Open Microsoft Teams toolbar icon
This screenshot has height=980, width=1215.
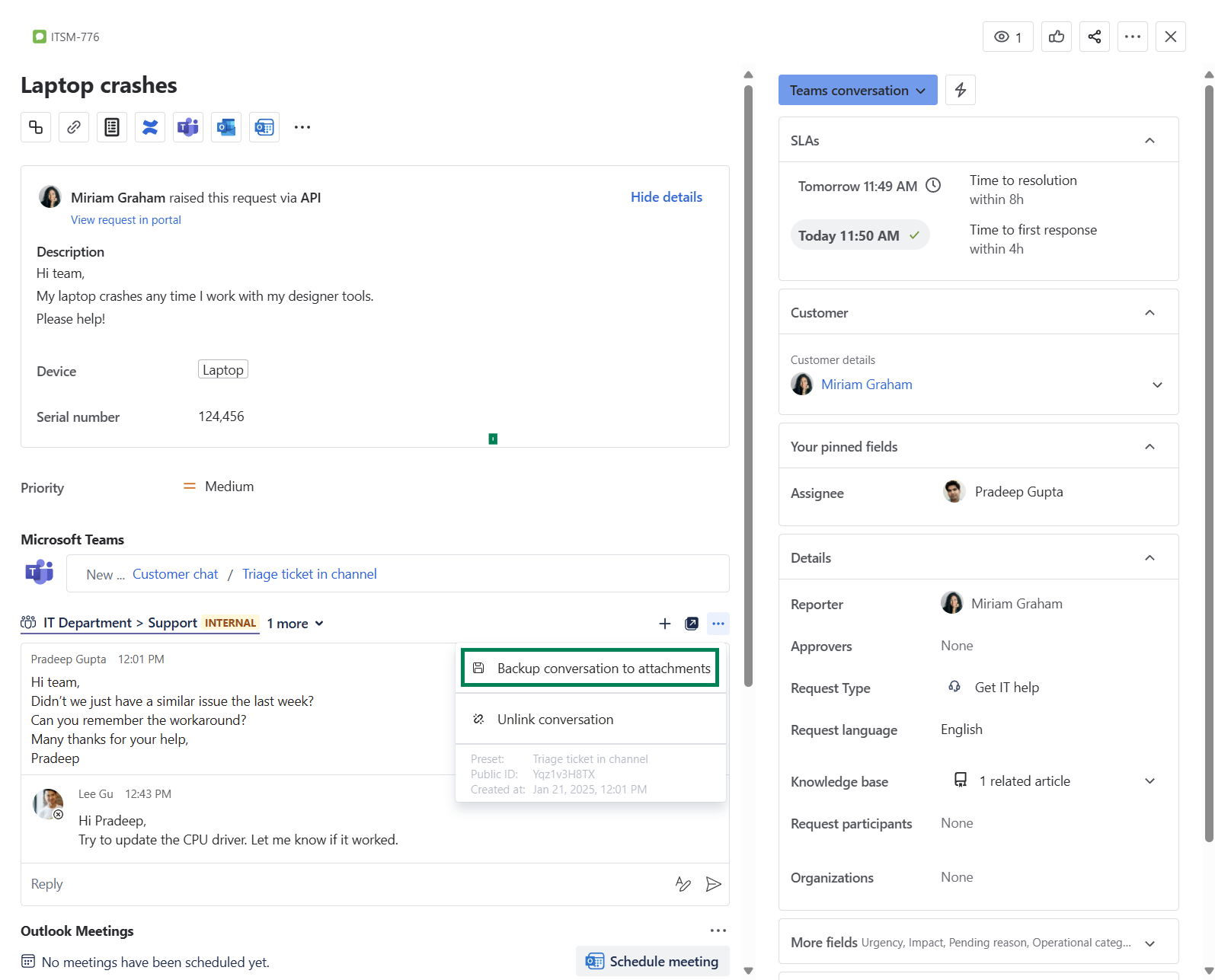tap(188, 127)
